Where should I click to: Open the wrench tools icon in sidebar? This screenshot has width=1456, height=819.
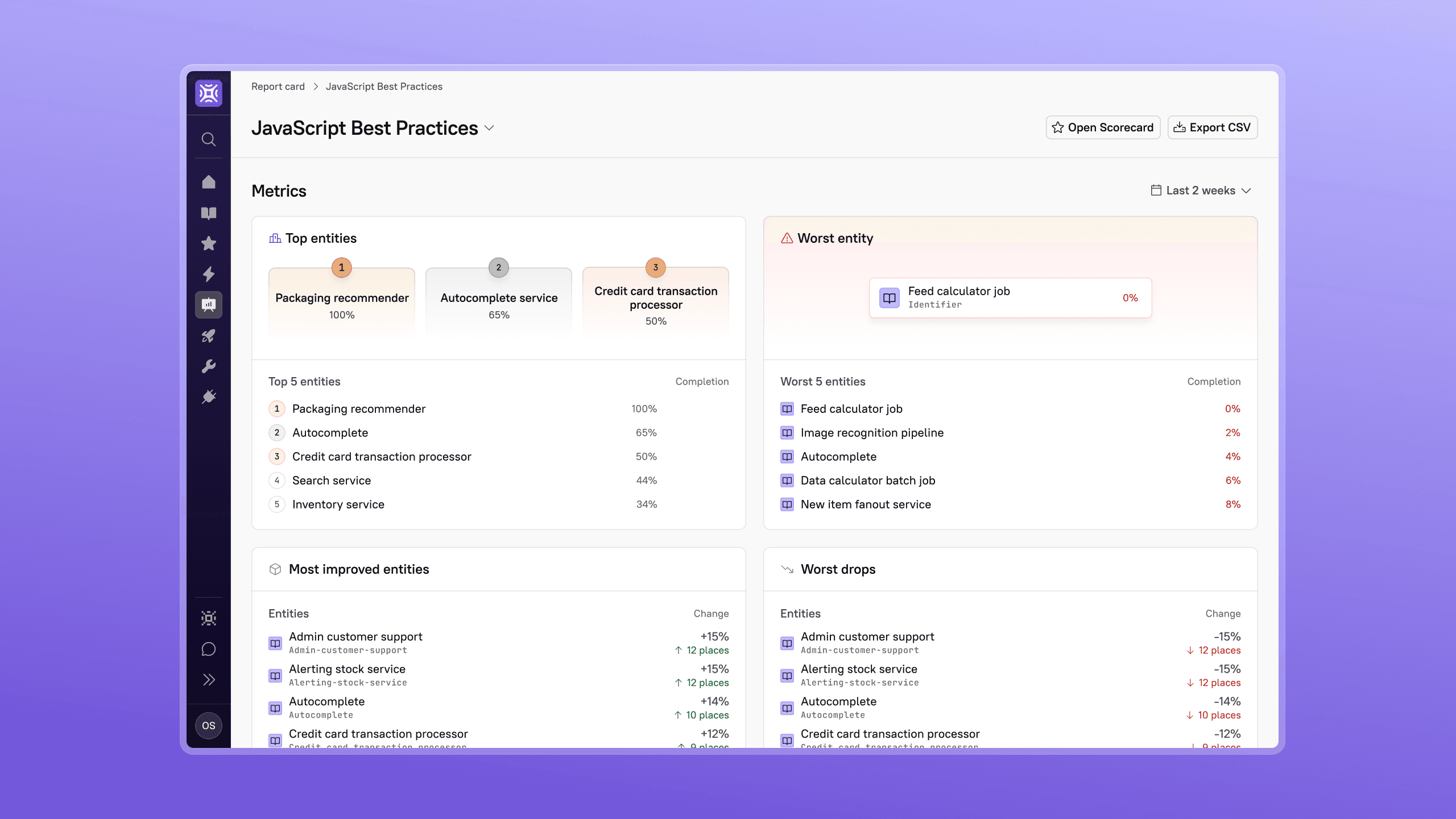tap(209, 366)
